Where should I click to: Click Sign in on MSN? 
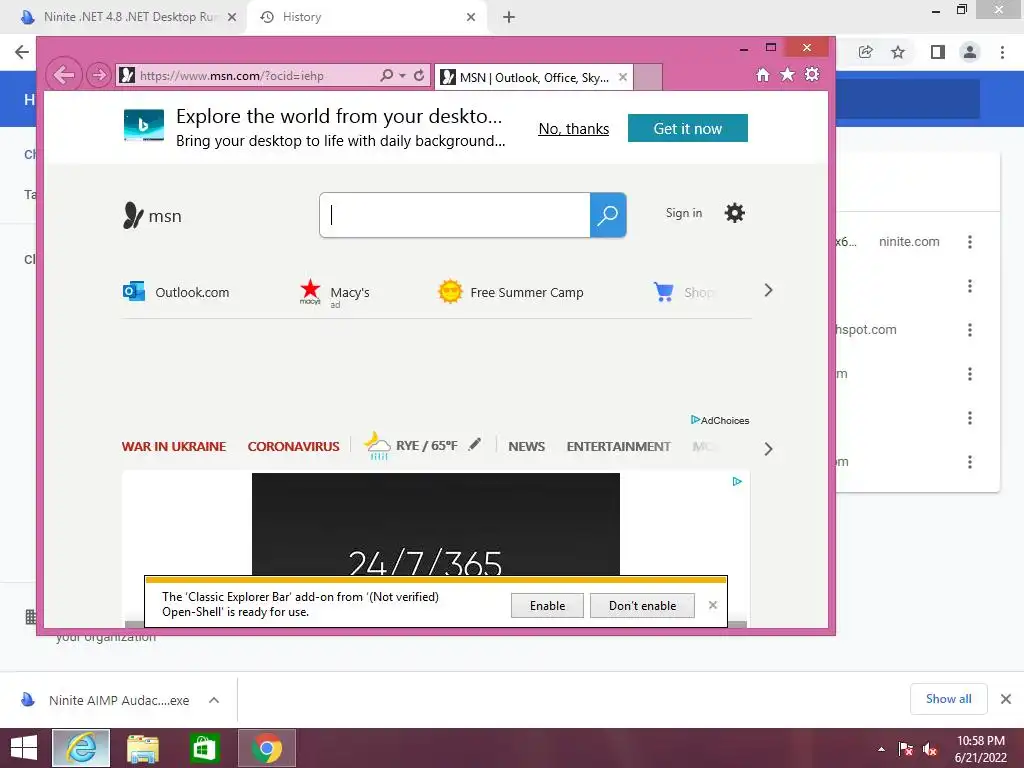coord(684,213)
